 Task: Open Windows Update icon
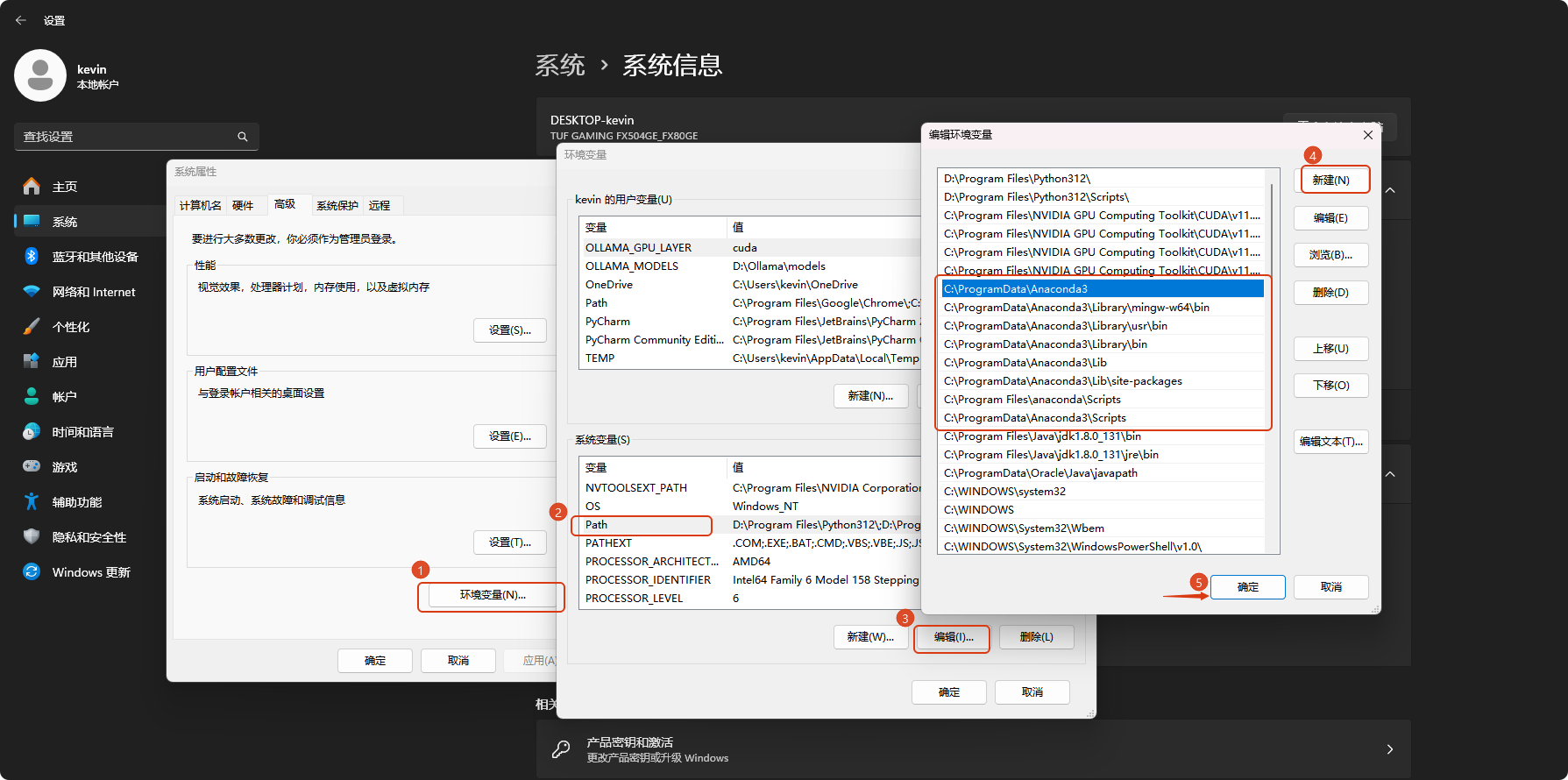[32, 571]
